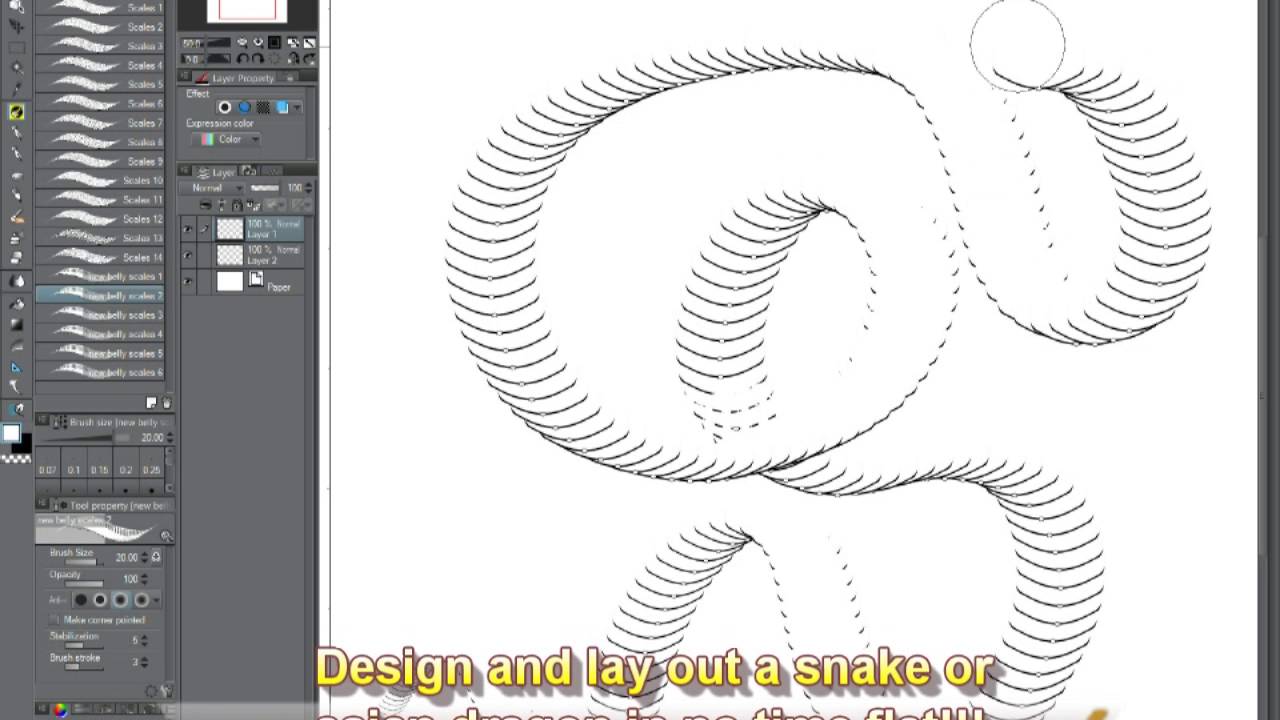
Task: Open the Expression color dropdown
Action: pos(226,140)
